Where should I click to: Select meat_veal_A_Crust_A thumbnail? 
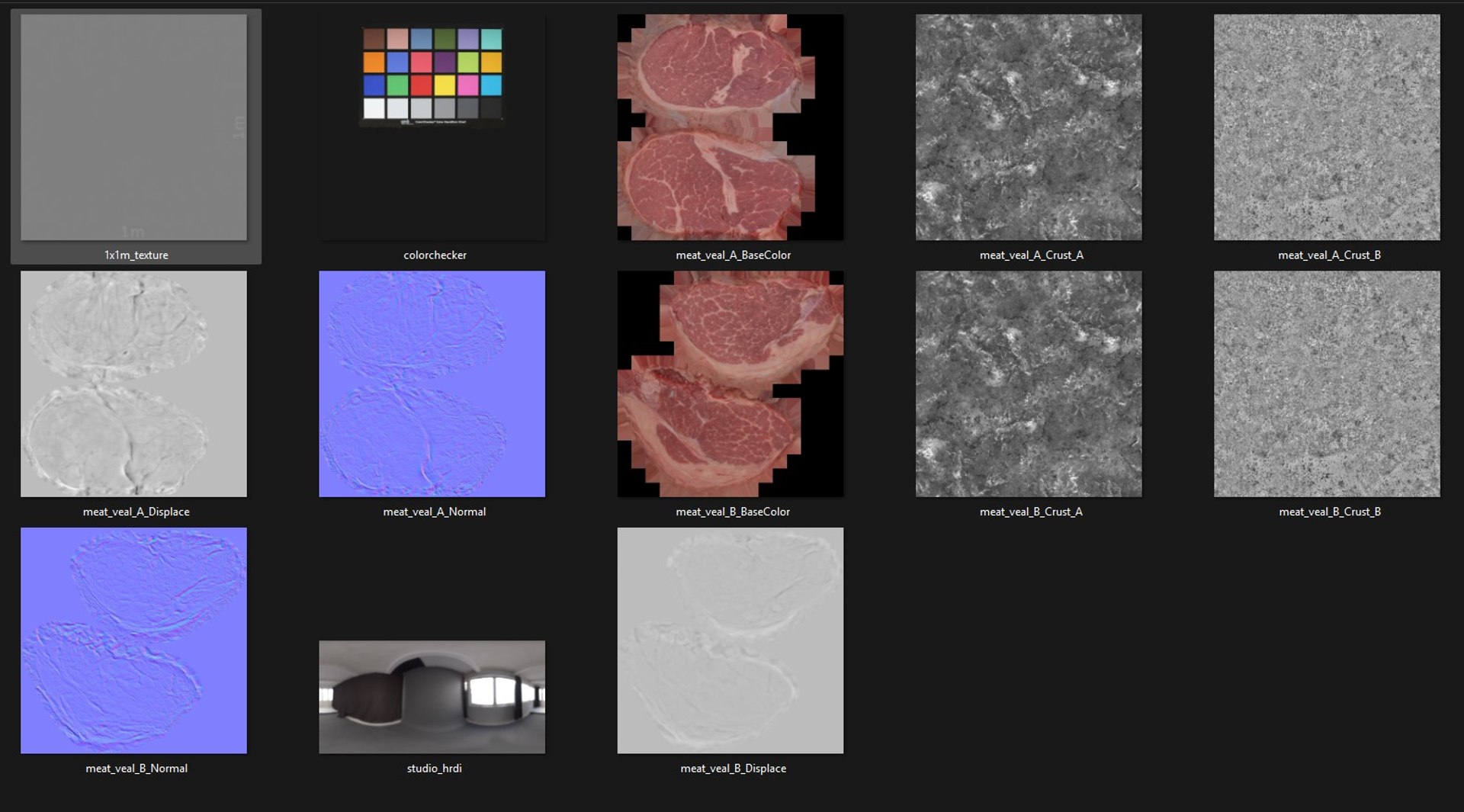pyautogui.click(x=1029, y=127)
